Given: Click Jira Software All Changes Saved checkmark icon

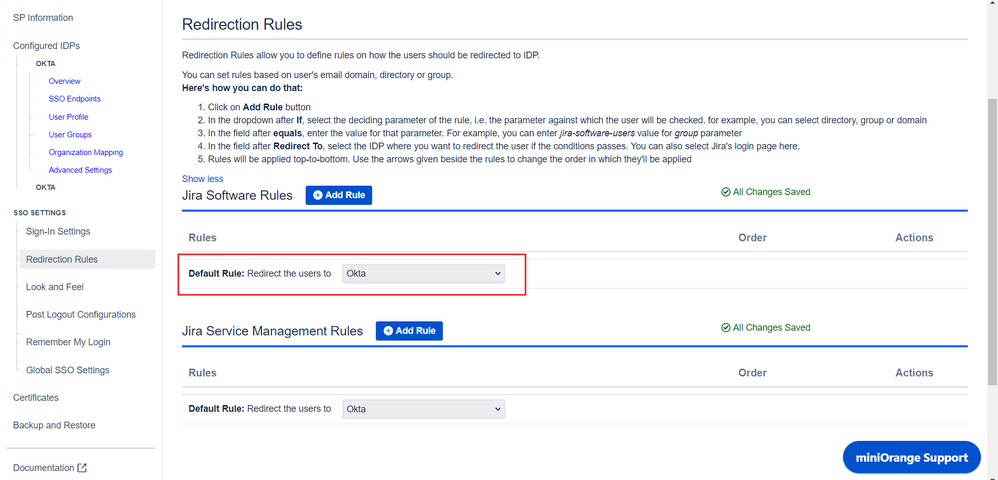Looking at the screenshot, I should tap(726, 192).
